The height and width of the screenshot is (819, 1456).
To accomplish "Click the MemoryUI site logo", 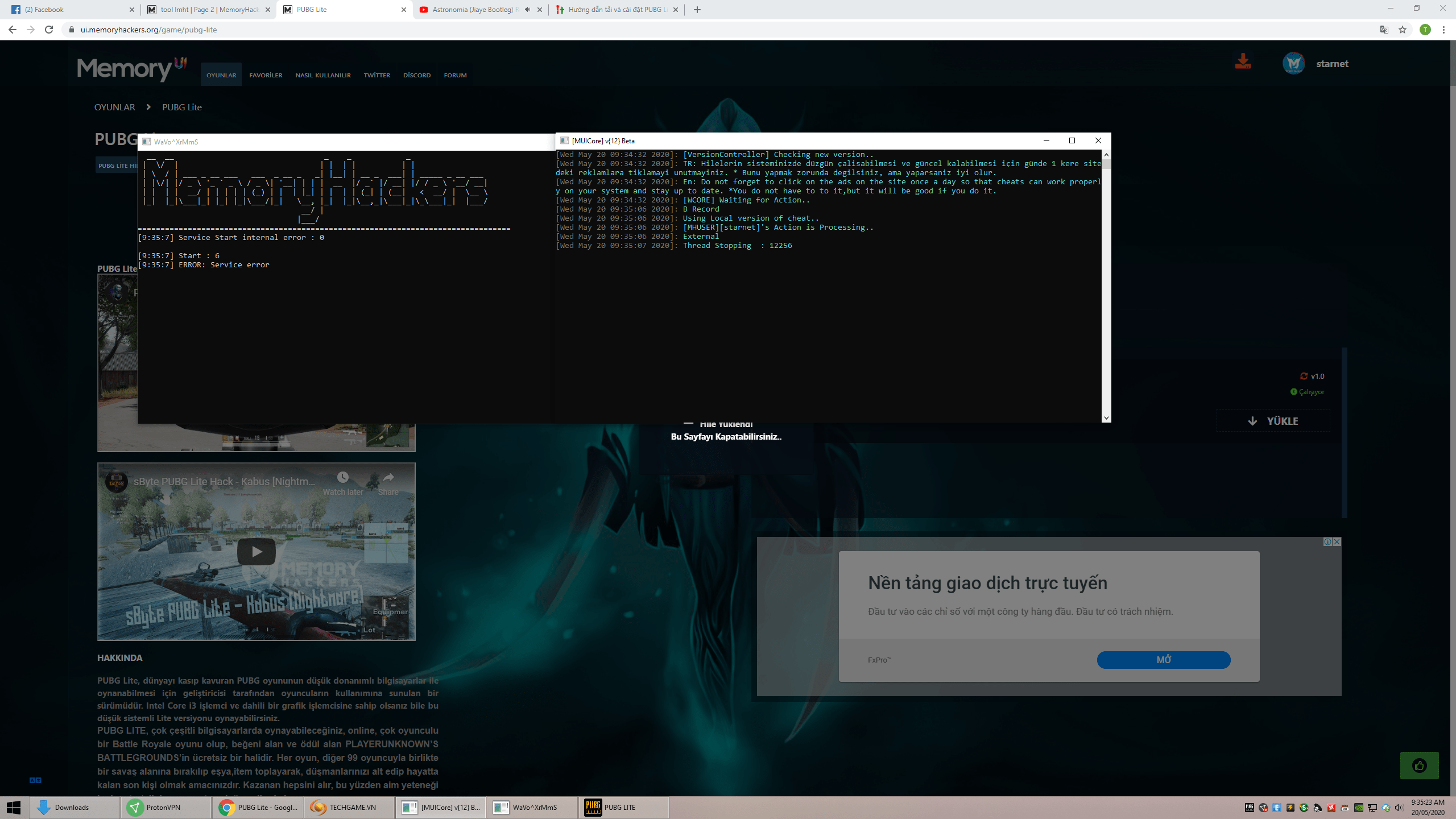I will click(132, 68).
